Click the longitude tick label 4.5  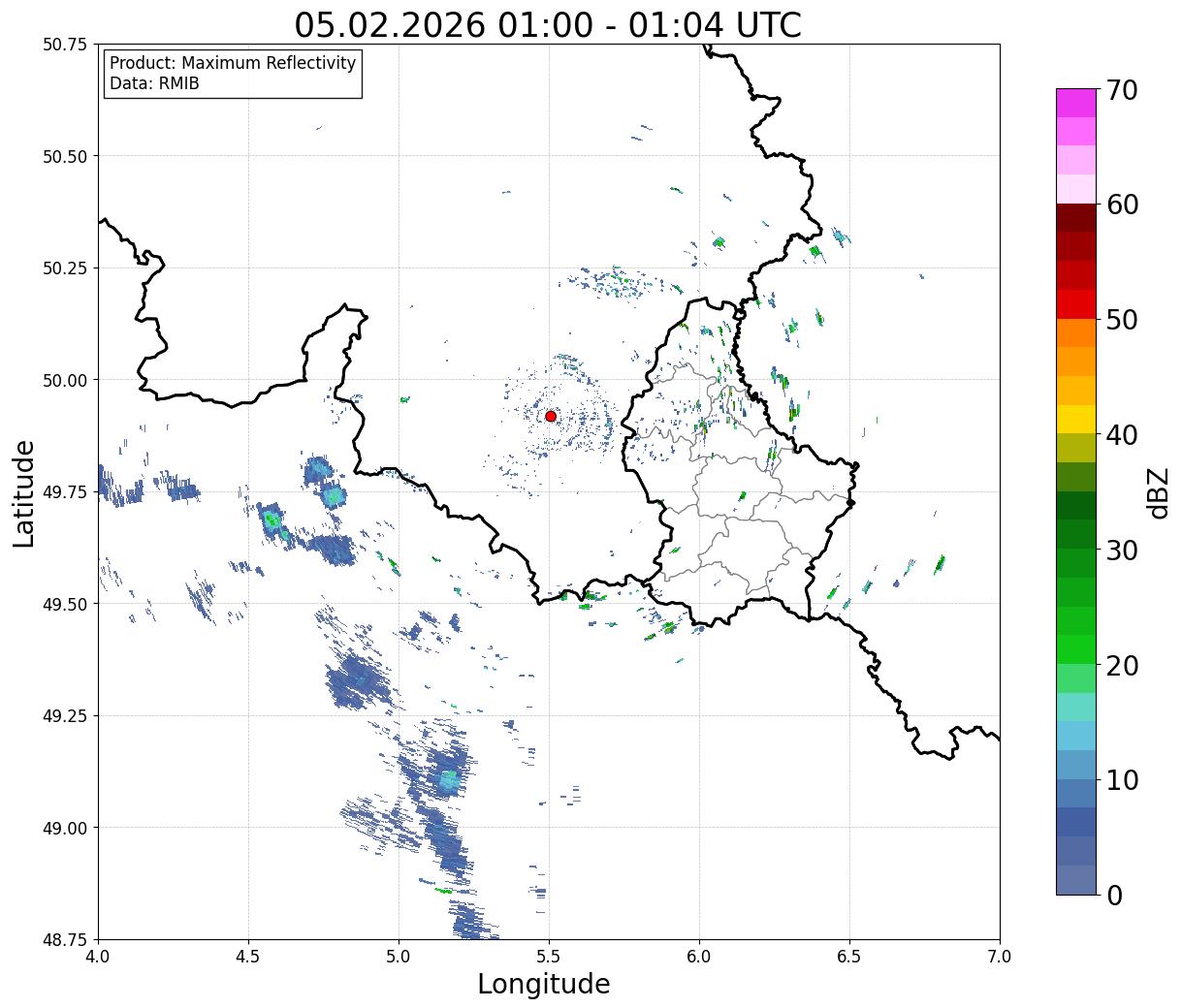click(x=248, y=957)
